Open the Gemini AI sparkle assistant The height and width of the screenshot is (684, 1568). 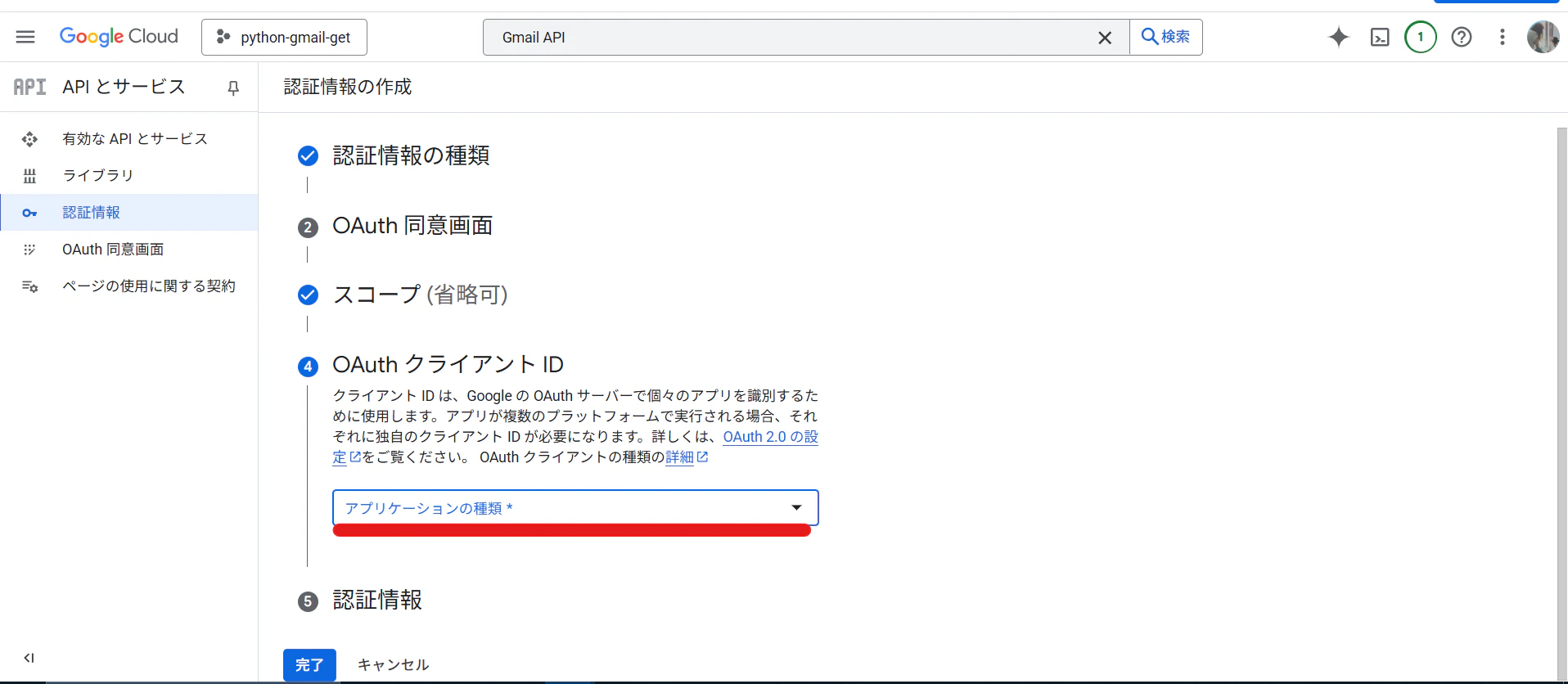point(1339,37)
